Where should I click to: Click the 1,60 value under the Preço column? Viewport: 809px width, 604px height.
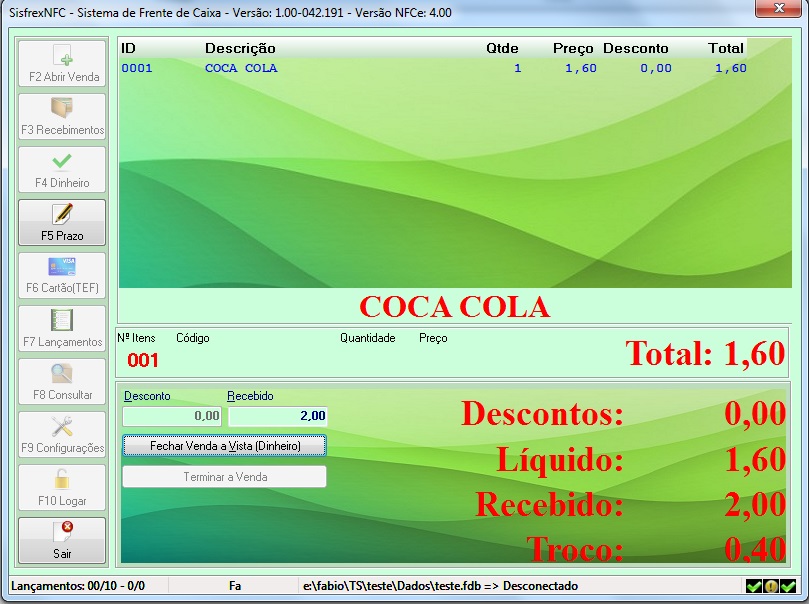click(x=581, y=68)
